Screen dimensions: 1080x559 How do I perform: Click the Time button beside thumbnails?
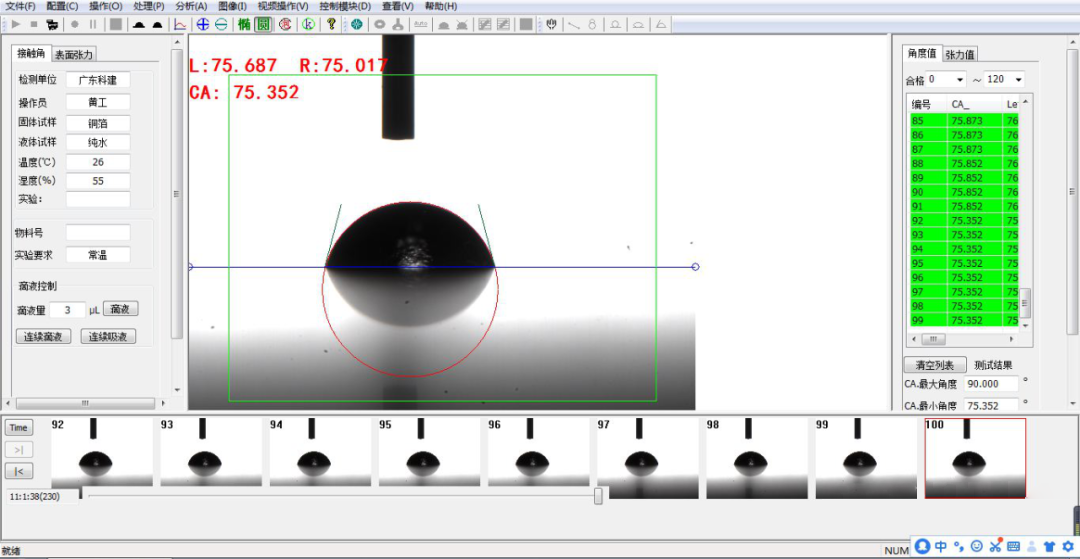19,428
